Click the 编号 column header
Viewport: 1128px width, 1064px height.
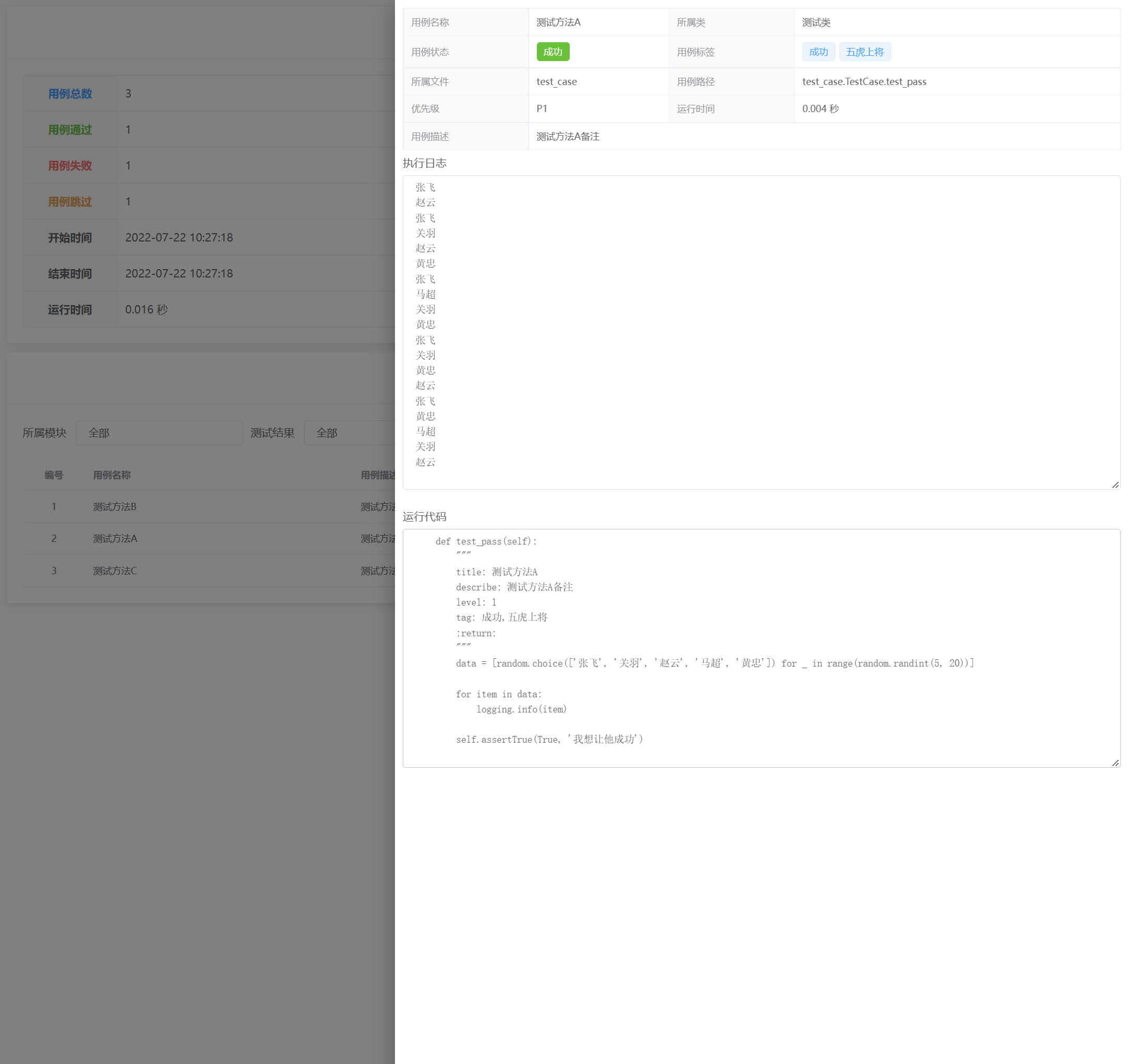click(x=54, y=475)
